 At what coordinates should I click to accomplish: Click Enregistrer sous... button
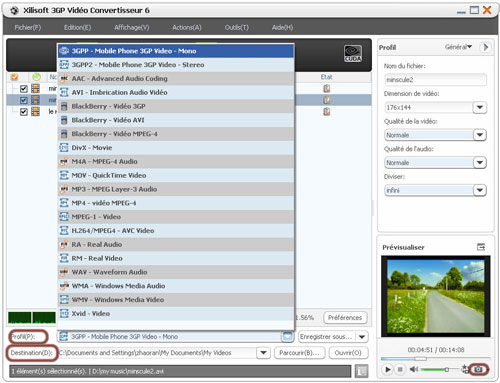(327, 337)
